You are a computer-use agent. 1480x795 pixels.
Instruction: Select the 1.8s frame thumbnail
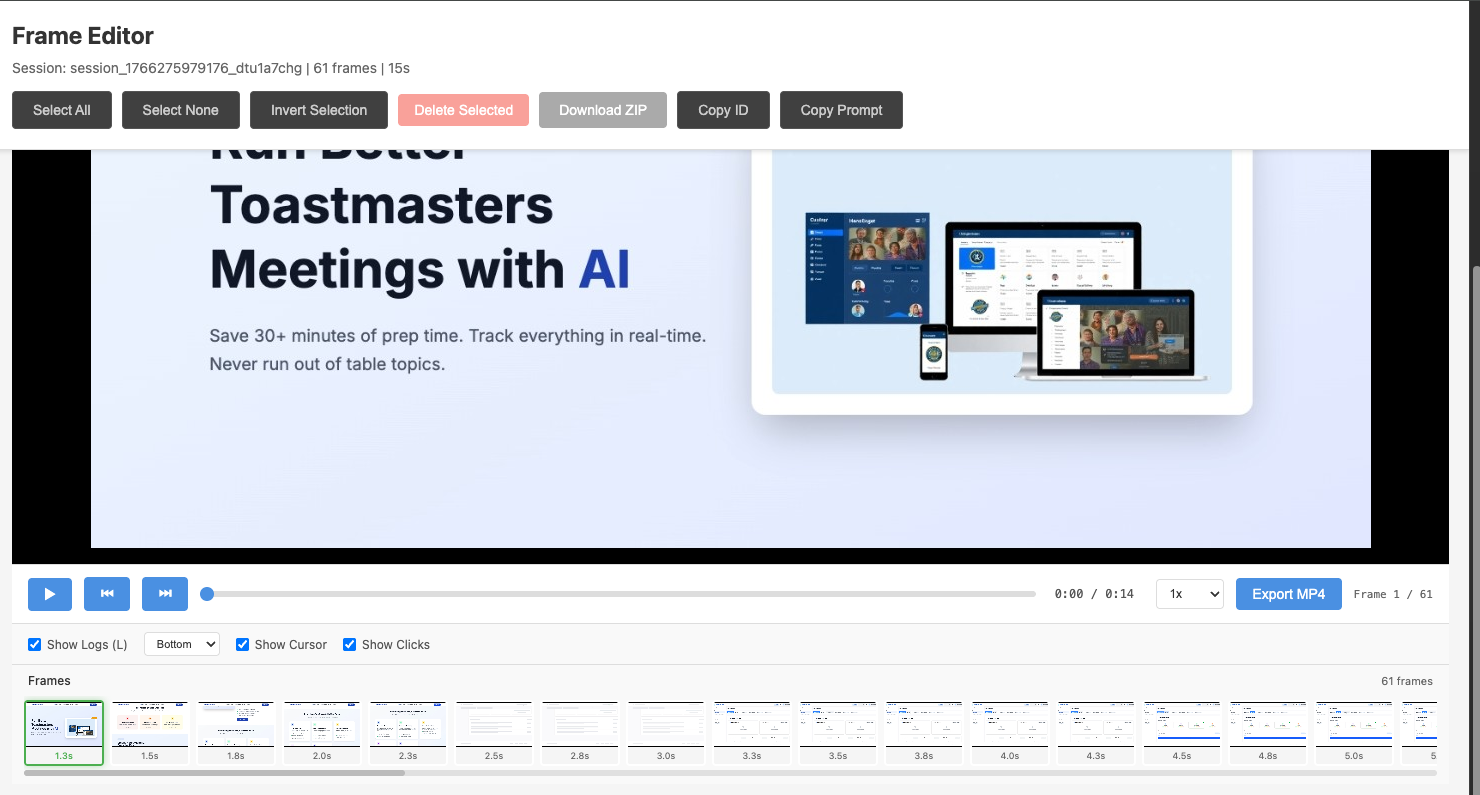pyautogui.click(x=236, y=732)
